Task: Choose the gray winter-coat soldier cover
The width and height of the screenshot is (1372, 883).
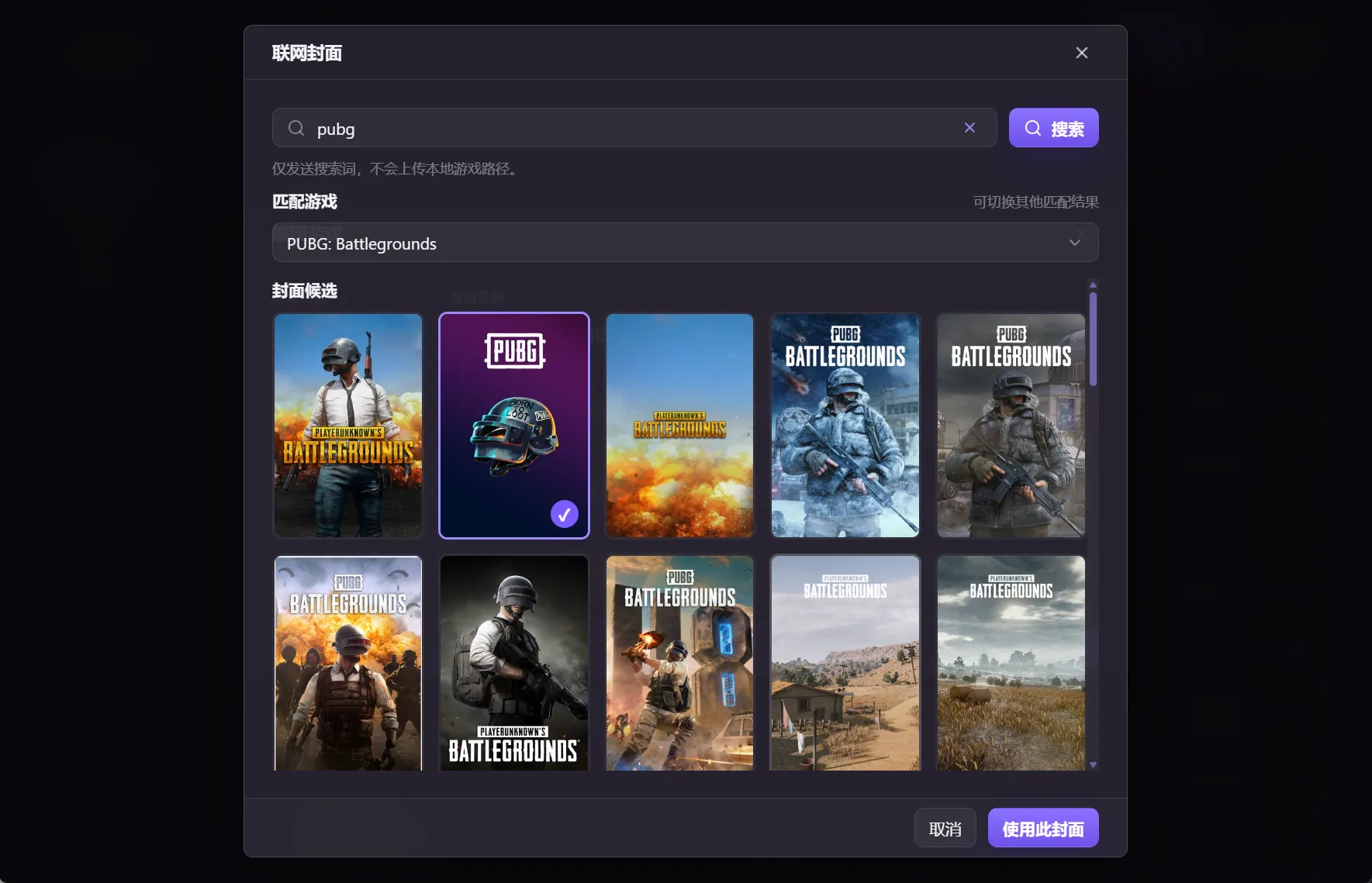Action: coord(1011,426)
